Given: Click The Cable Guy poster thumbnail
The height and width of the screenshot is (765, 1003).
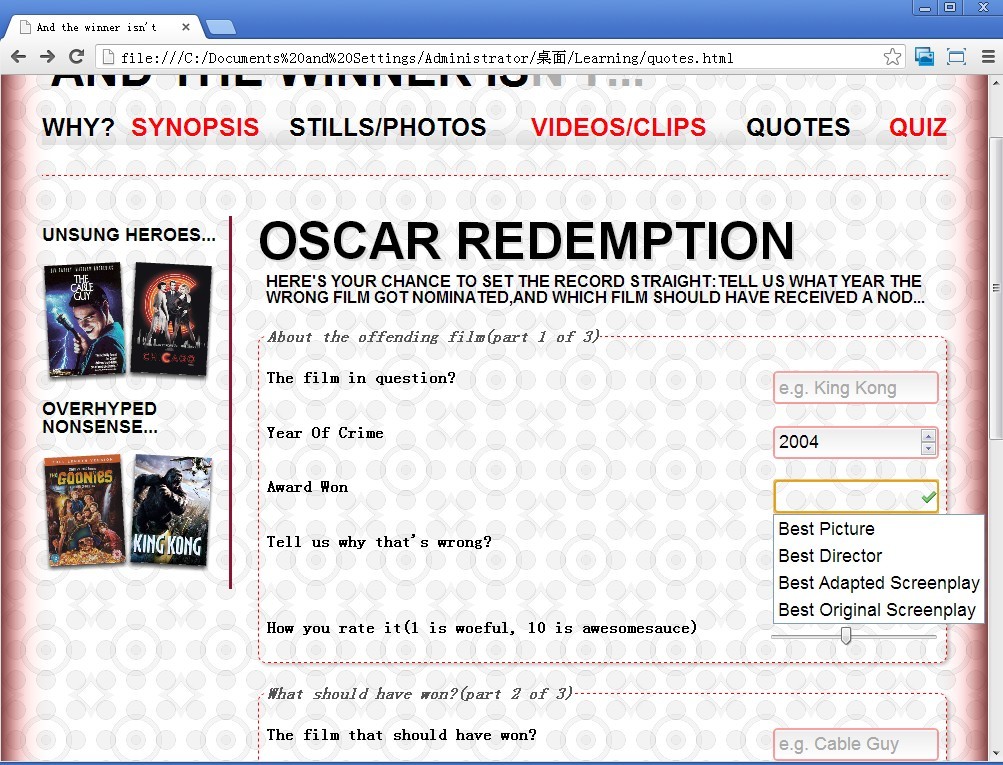Looking at the screenshot, I should pyautogui.click(x=84, y=319).
